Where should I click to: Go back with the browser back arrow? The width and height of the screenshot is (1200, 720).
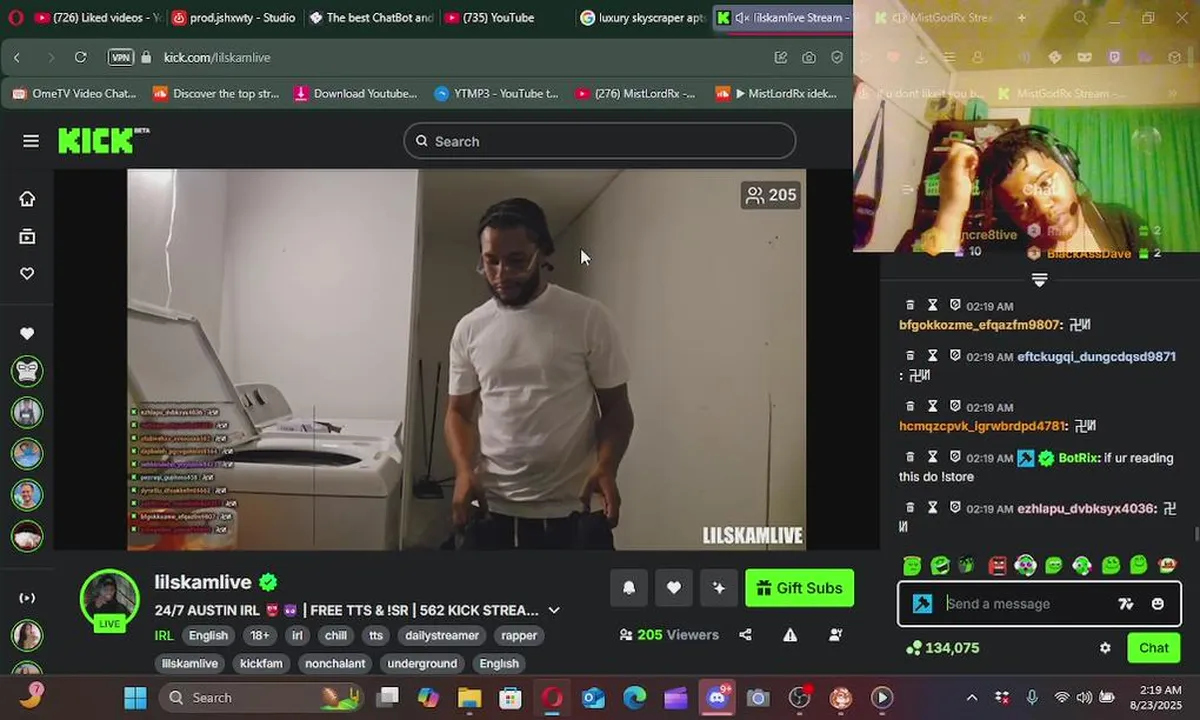[17, 58]
